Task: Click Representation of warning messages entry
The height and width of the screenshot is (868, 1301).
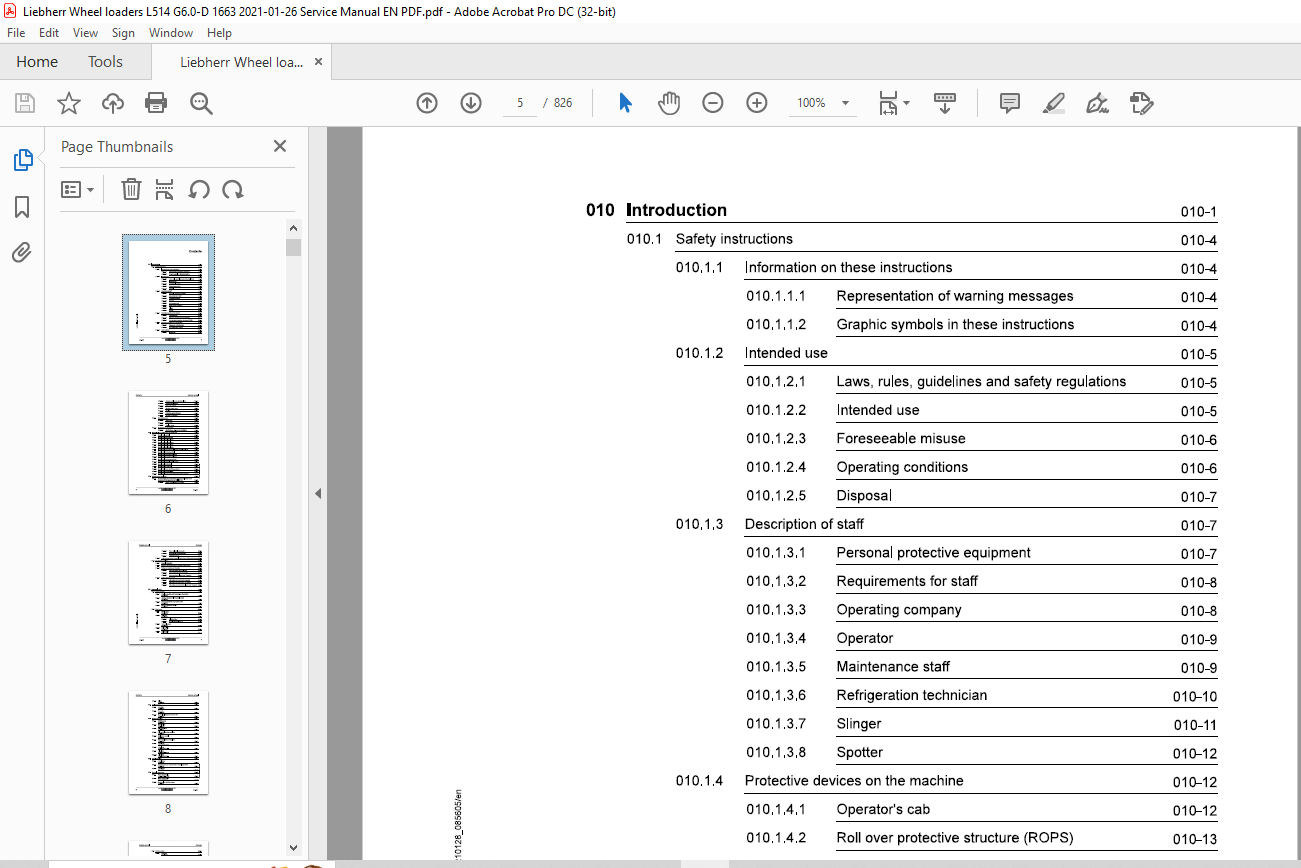Action: [955, 296]
